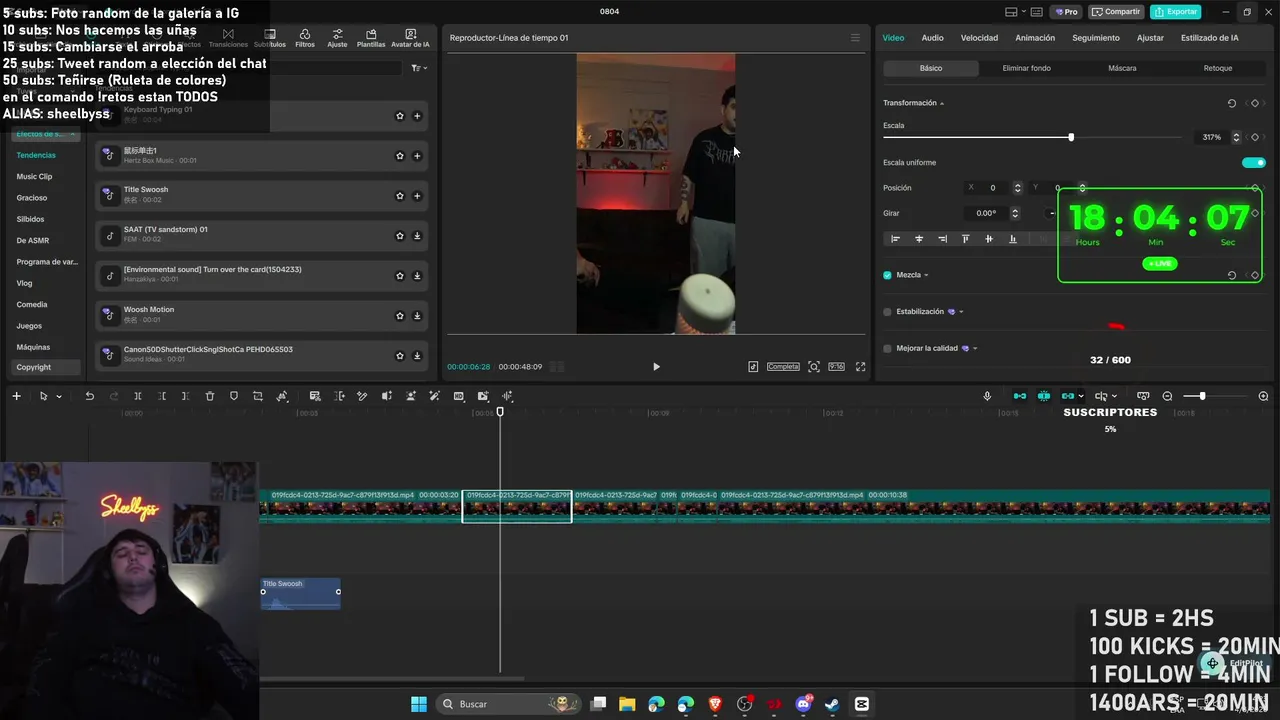Select the Máscara sub-tab

pyautogui.click(x=1122, y=68)
